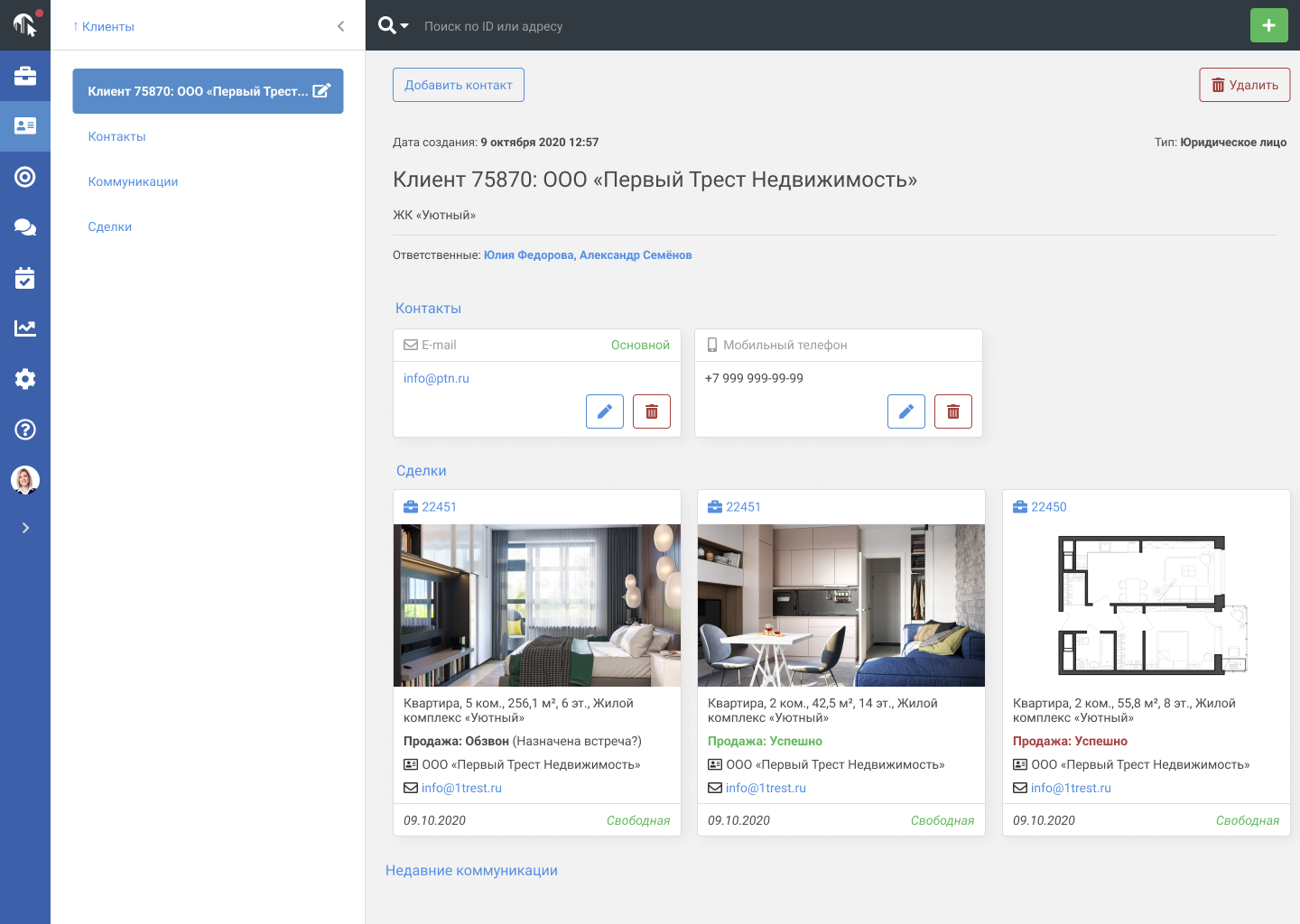Expand the sidebar with the right chevron
Screen dimensions: 1300x924
pos(25,528)
